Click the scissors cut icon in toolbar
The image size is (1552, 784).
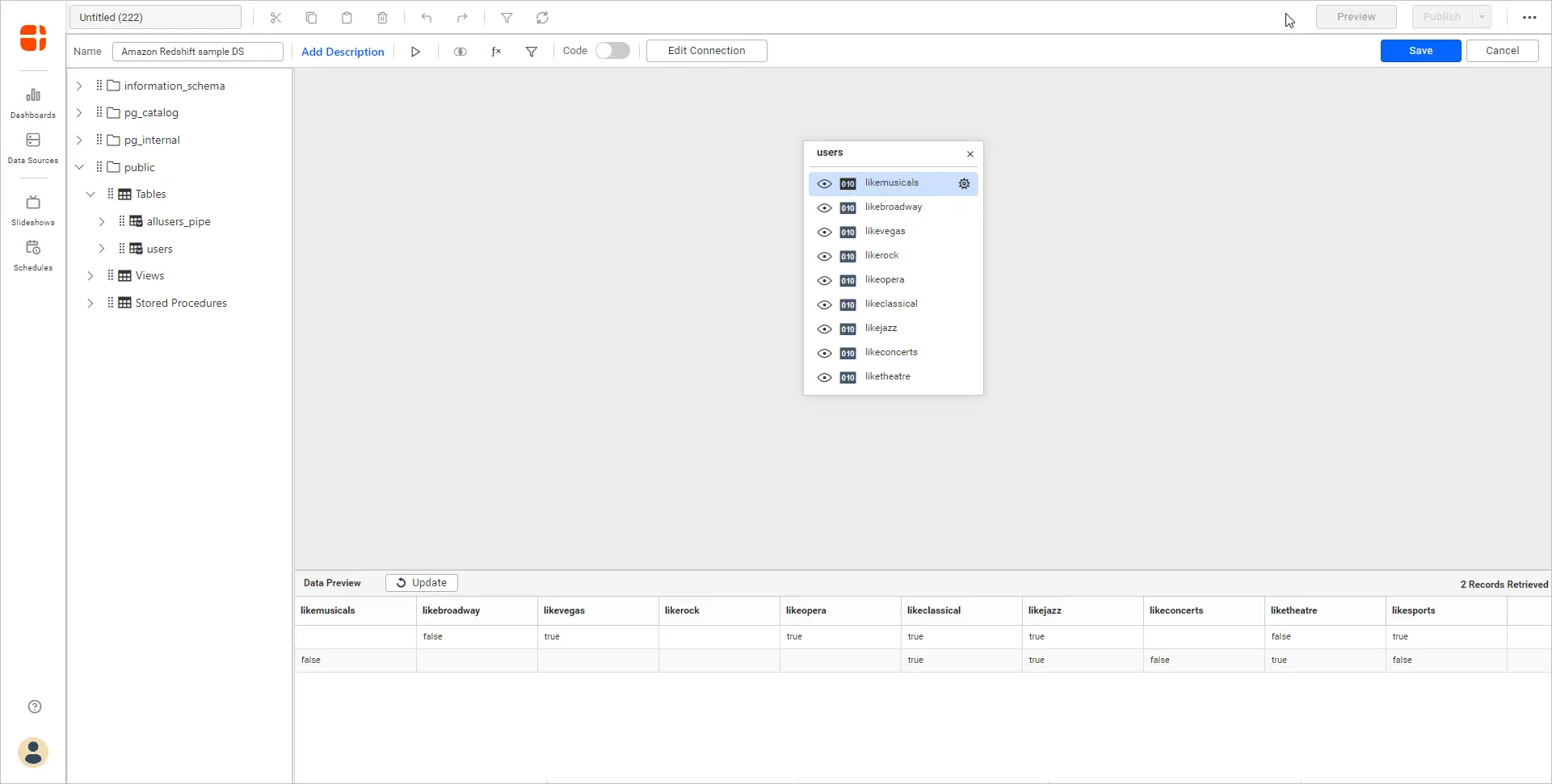[x=275, y=18]
